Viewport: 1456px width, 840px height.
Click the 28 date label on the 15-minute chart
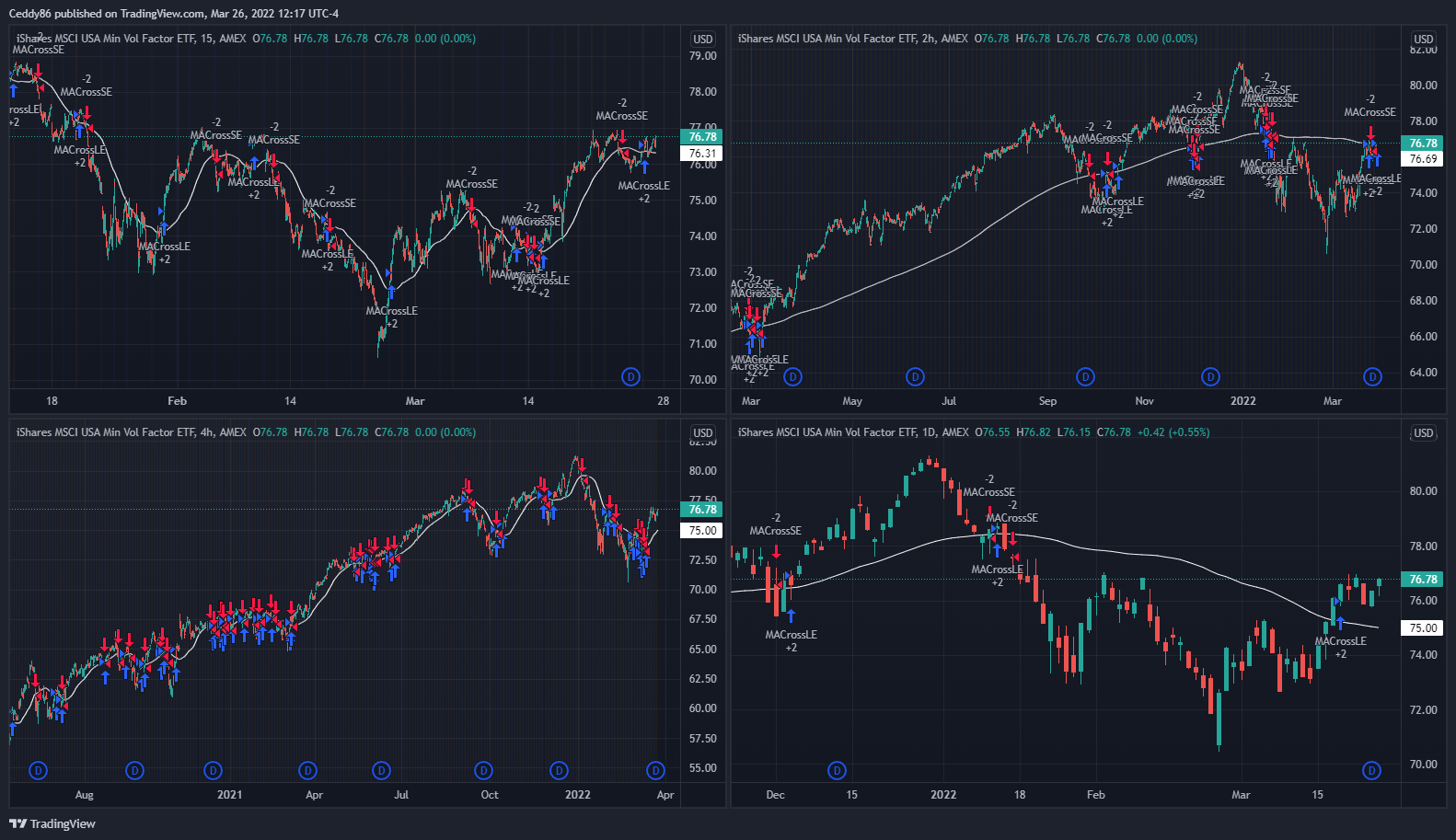pyautogui.click(x=663, y=400)
